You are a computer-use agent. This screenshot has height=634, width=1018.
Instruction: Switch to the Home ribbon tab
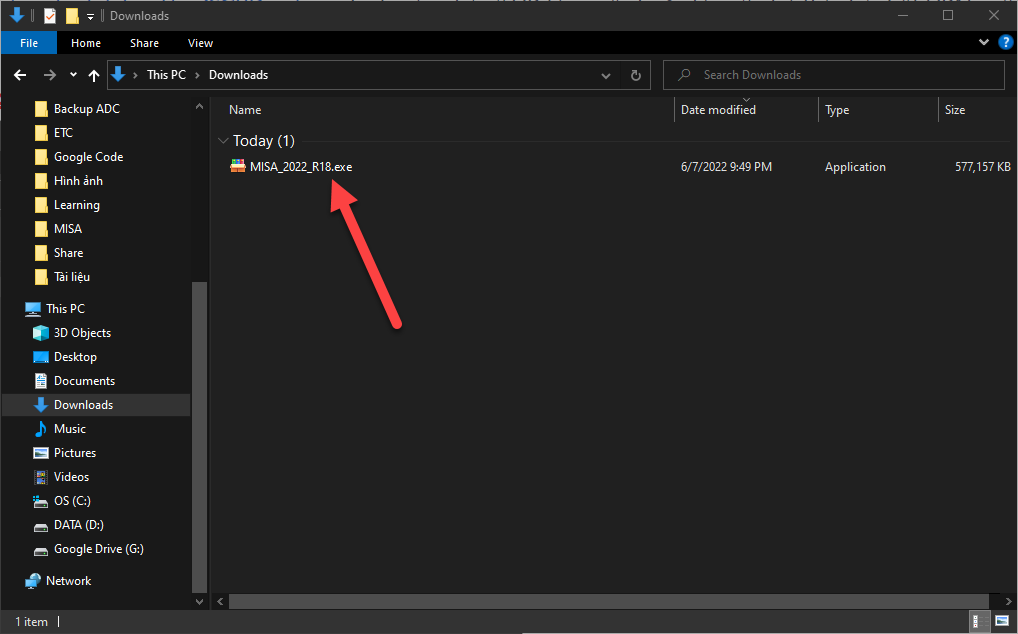tap(86, 43)
